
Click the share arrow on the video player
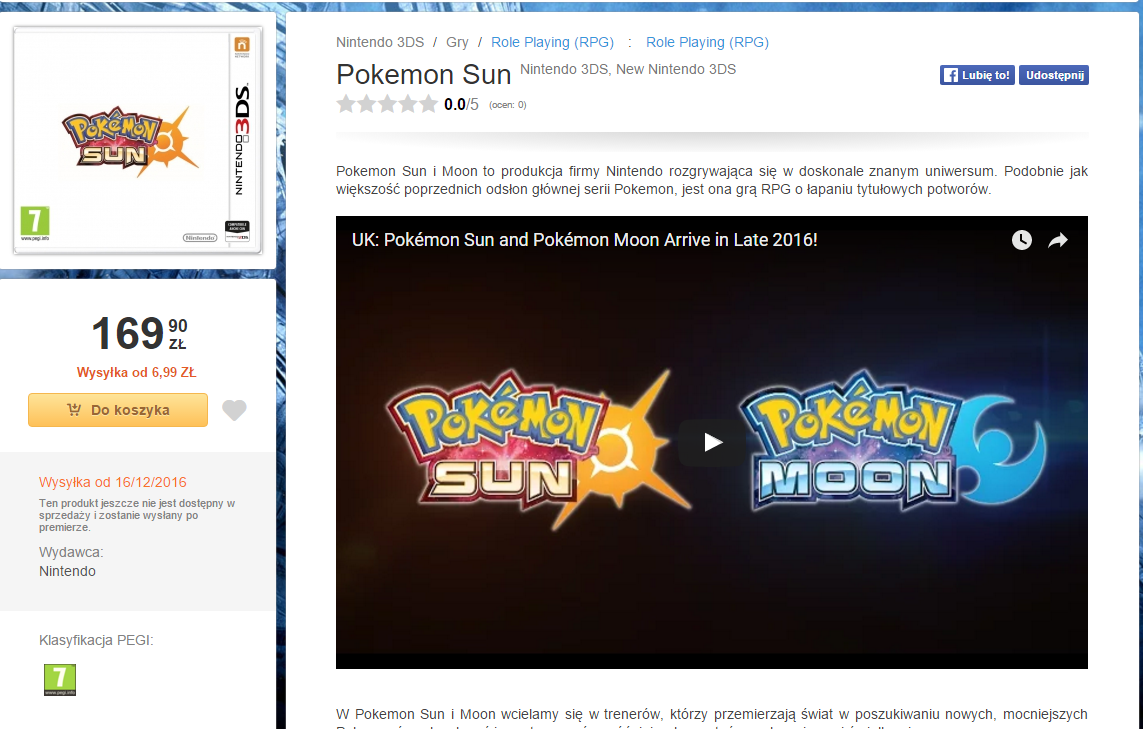coord(1056,240)
